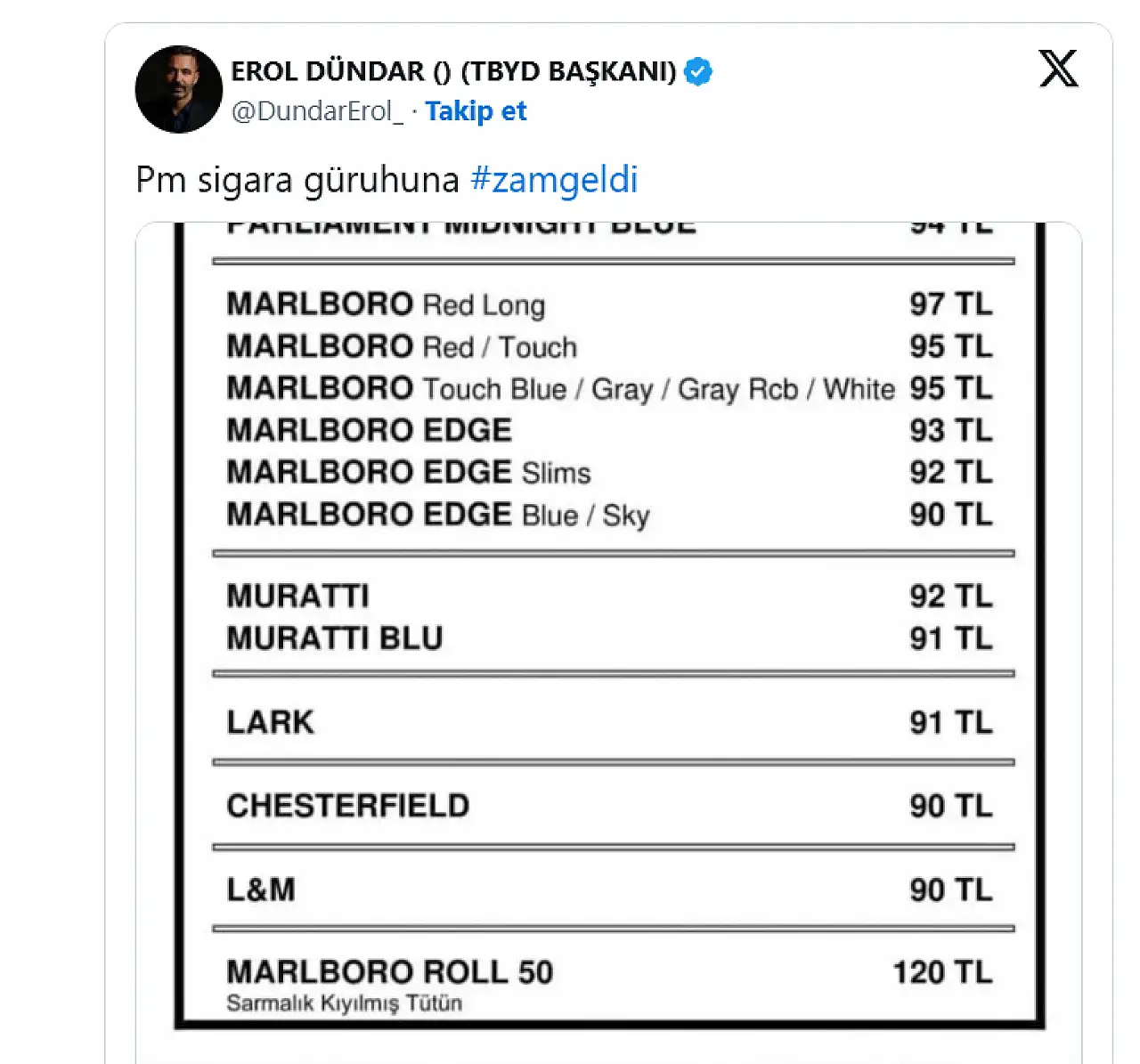Click the L&M brand label
The height and width of the screenshot is (1064, 1140).
point(261,889)
